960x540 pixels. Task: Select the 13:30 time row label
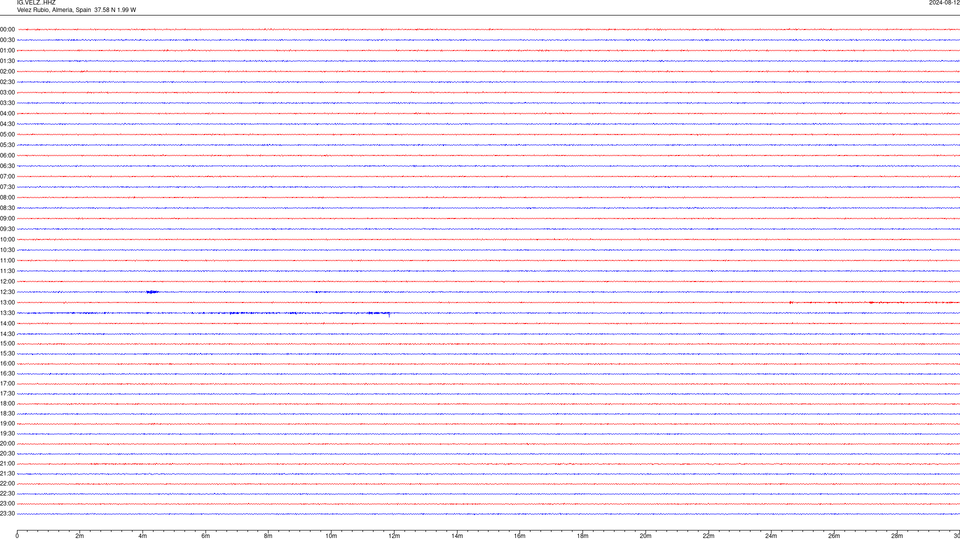pyautogui.click(x=7, y=313)
